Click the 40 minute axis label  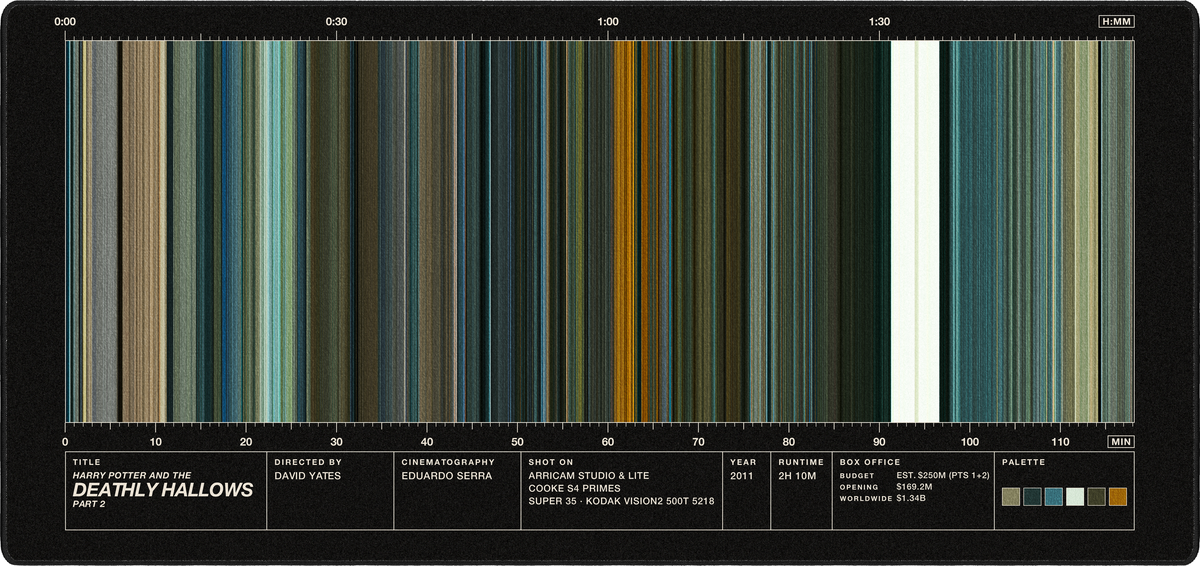pyautogui.click(x=427, y=441)
